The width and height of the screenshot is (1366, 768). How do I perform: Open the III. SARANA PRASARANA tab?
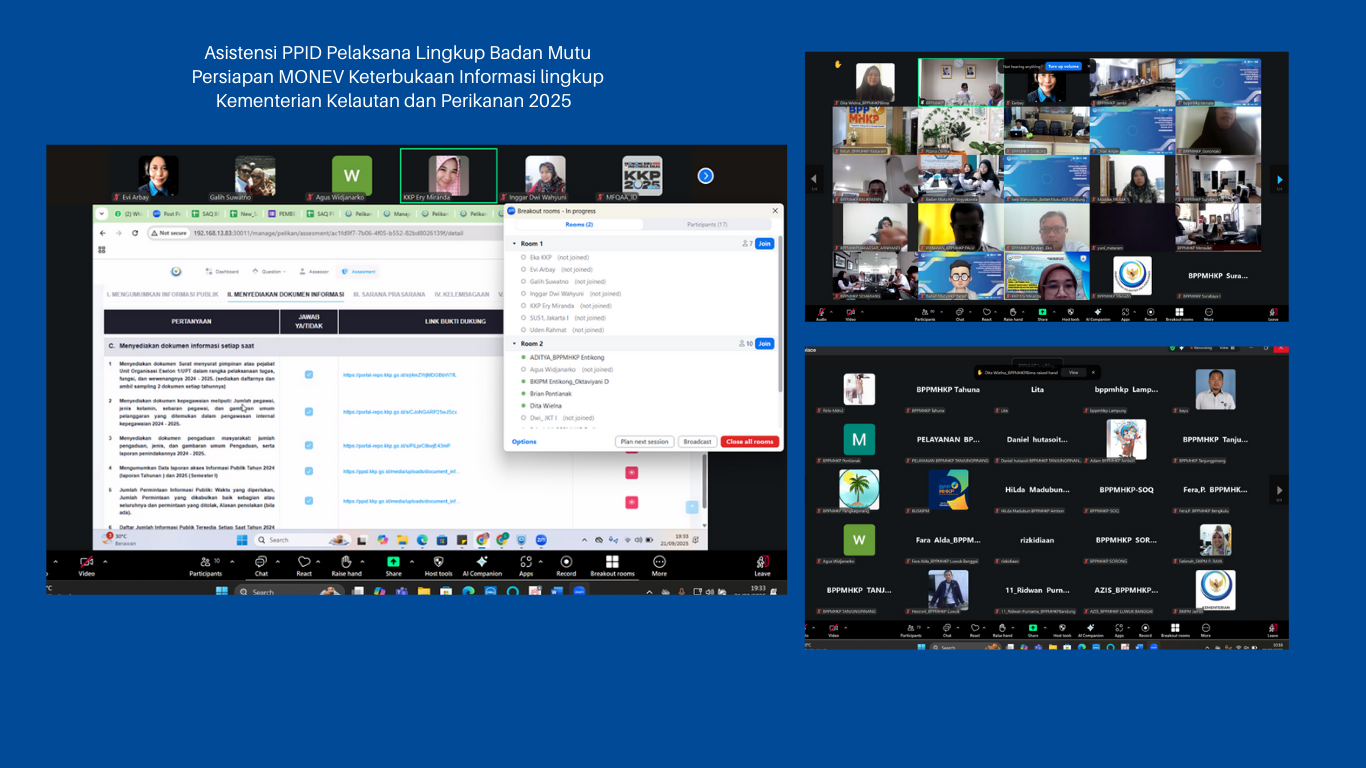[x=389, y=295]
